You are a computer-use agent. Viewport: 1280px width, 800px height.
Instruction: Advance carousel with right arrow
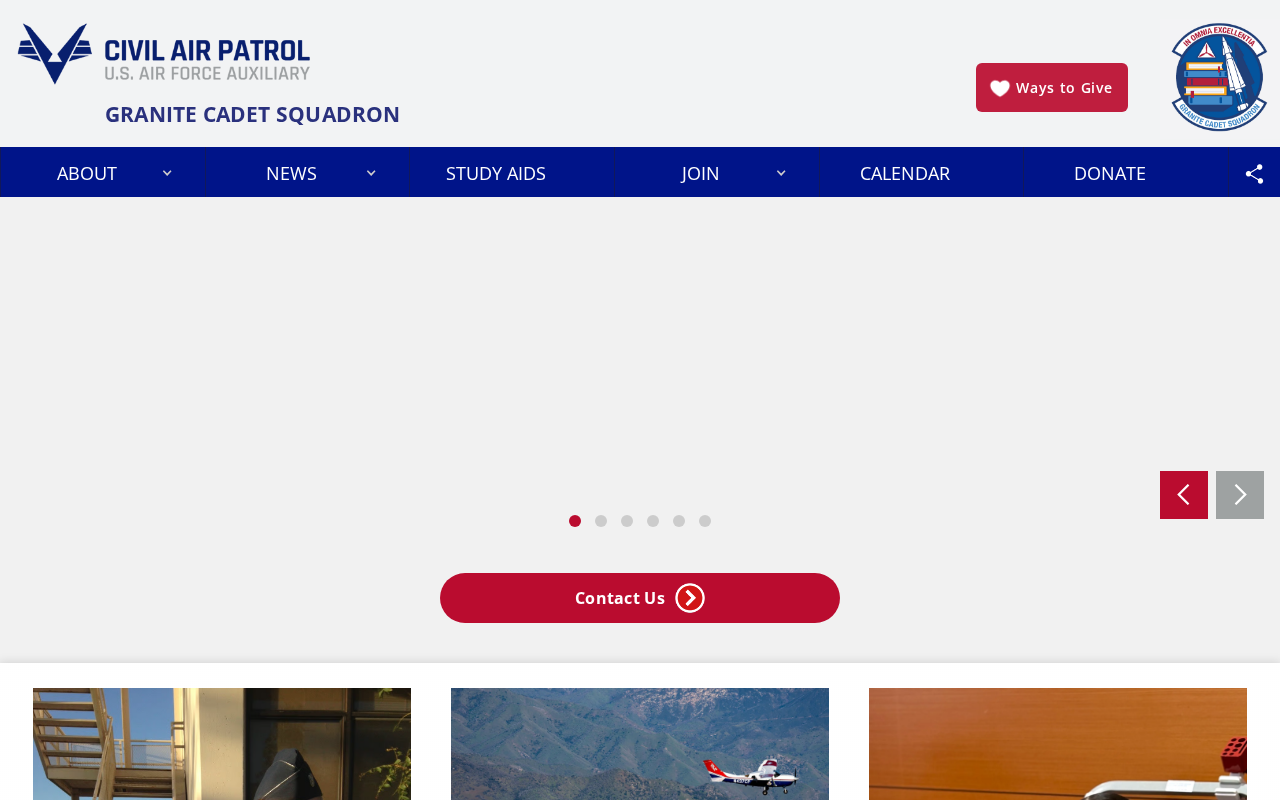coord(1240,495)
